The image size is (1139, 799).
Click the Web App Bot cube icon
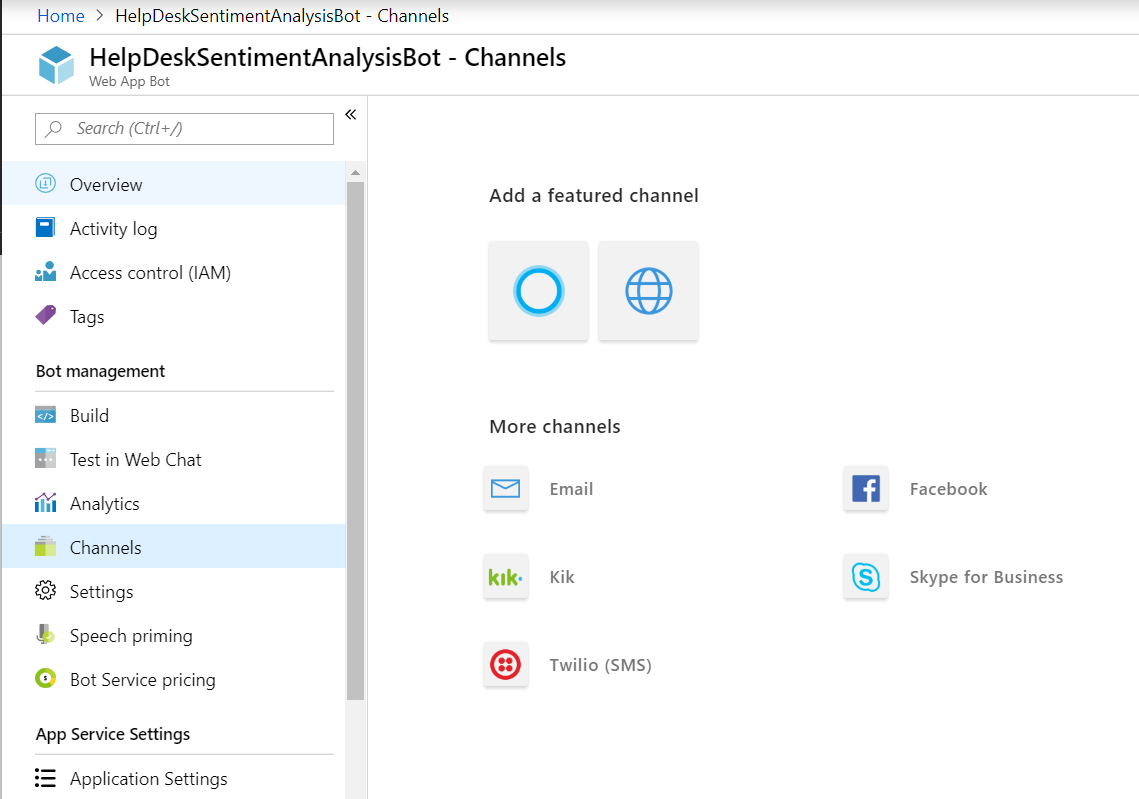click(x=56, y=66)
